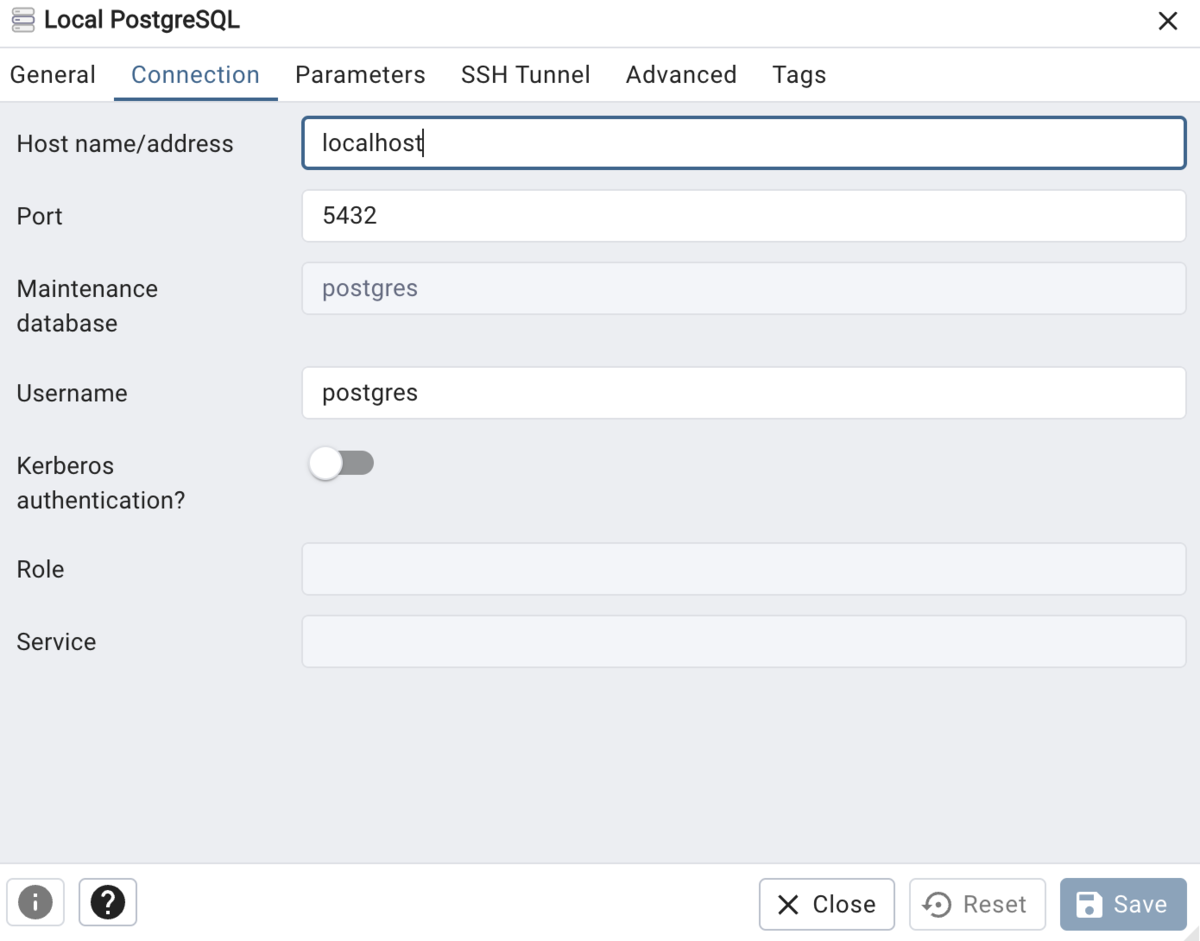Click the Role input field
The height and width of the screenshot is (941, 1200).
click(x=744, y=569)
